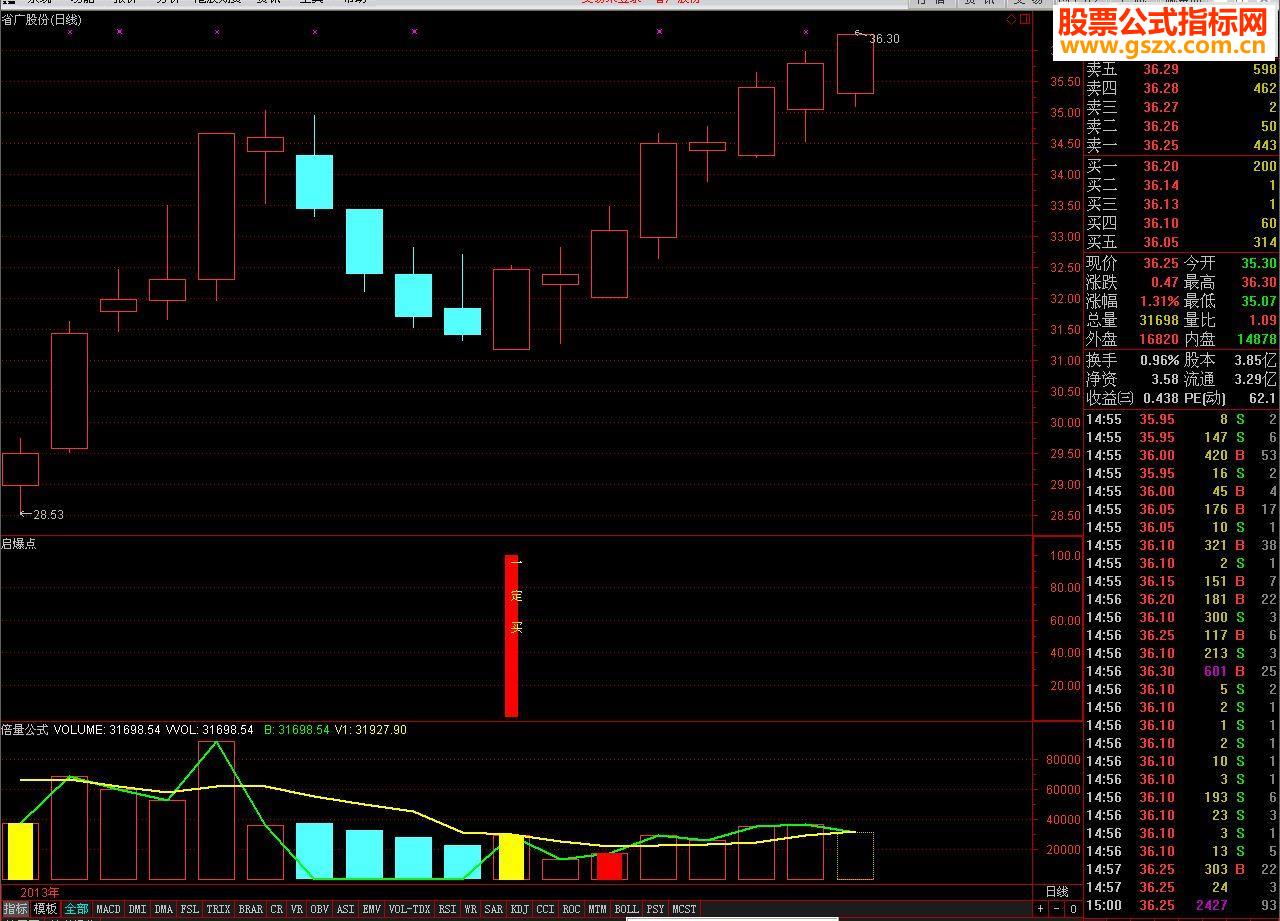
Task: Pick the BRAR indicator tab
Action: [250, 909]
